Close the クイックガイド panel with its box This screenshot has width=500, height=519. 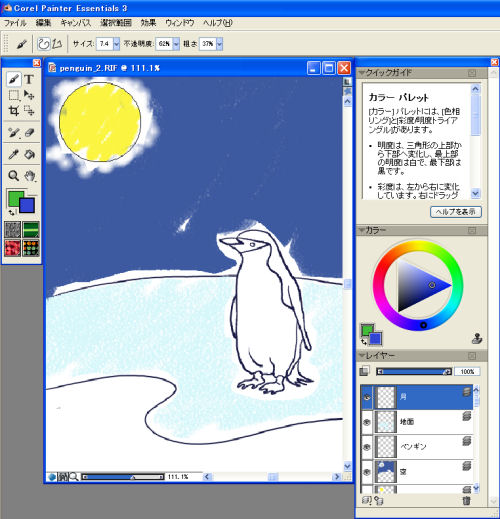coord(472,73)
